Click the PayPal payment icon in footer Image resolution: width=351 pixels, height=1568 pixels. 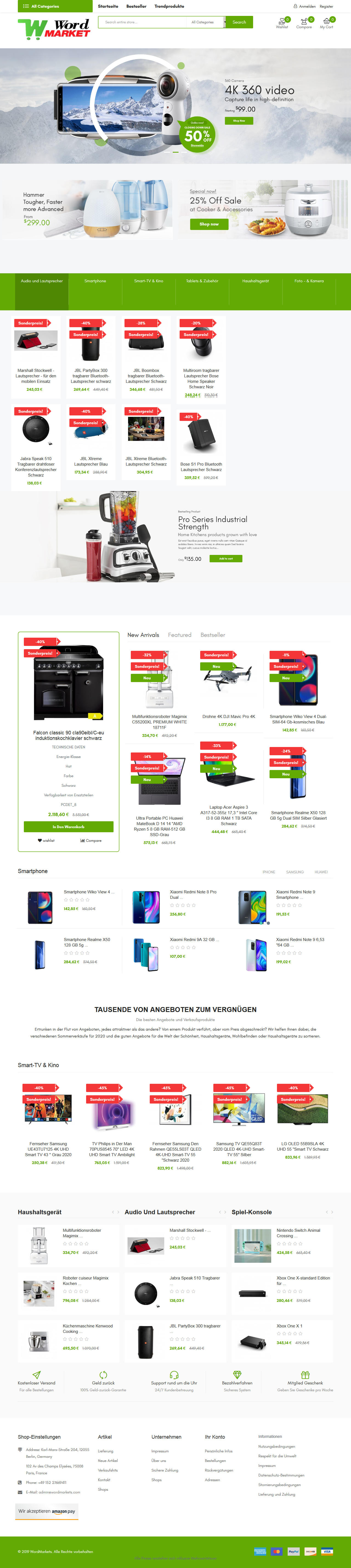click(x=293, y=1552)
